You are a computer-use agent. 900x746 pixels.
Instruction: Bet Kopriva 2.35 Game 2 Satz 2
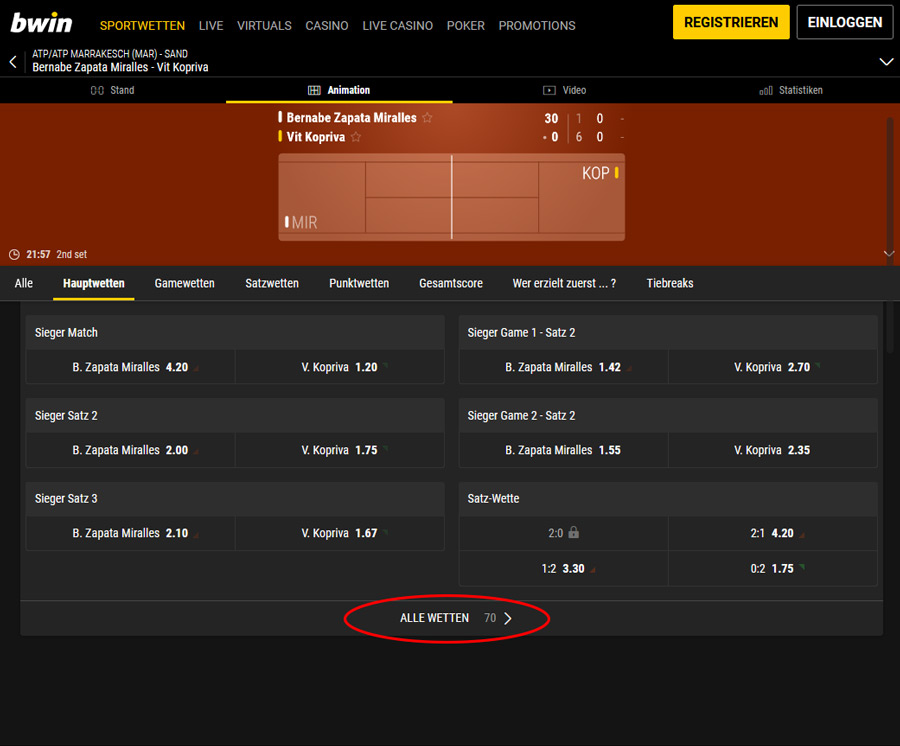click(773, 450)
